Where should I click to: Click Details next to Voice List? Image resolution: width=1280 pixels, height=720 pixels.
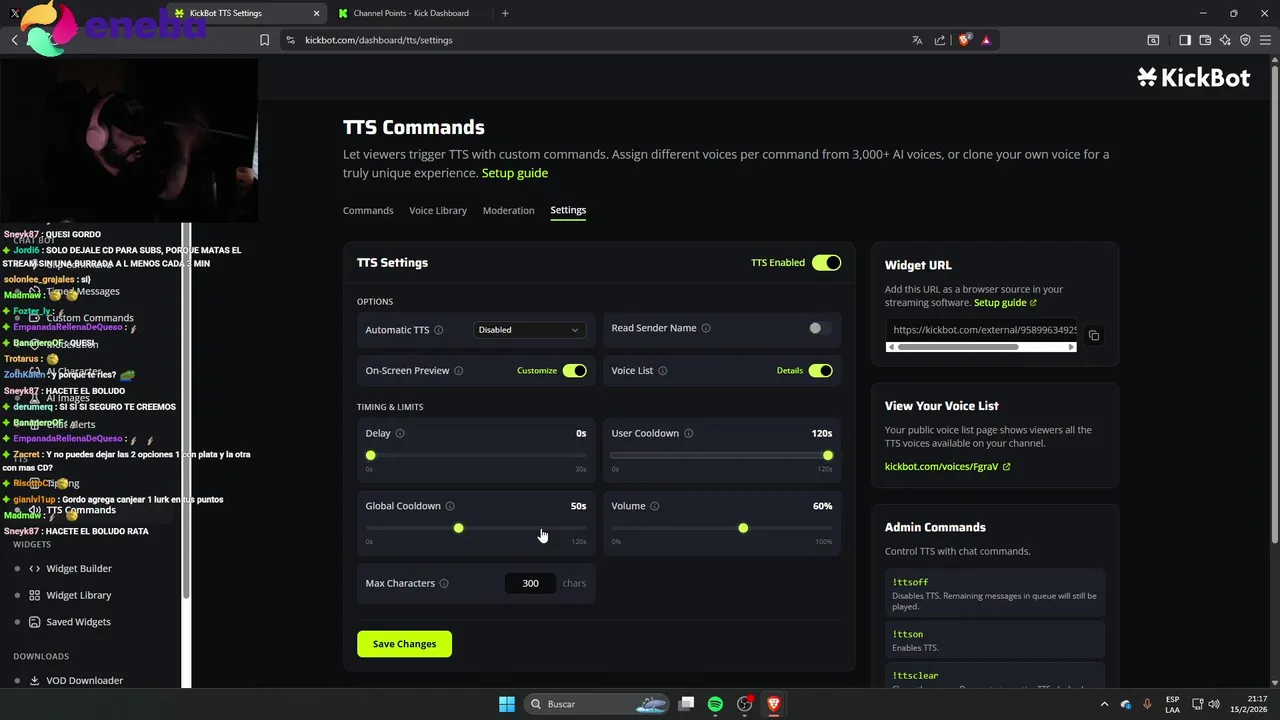[x=790, y=371]
